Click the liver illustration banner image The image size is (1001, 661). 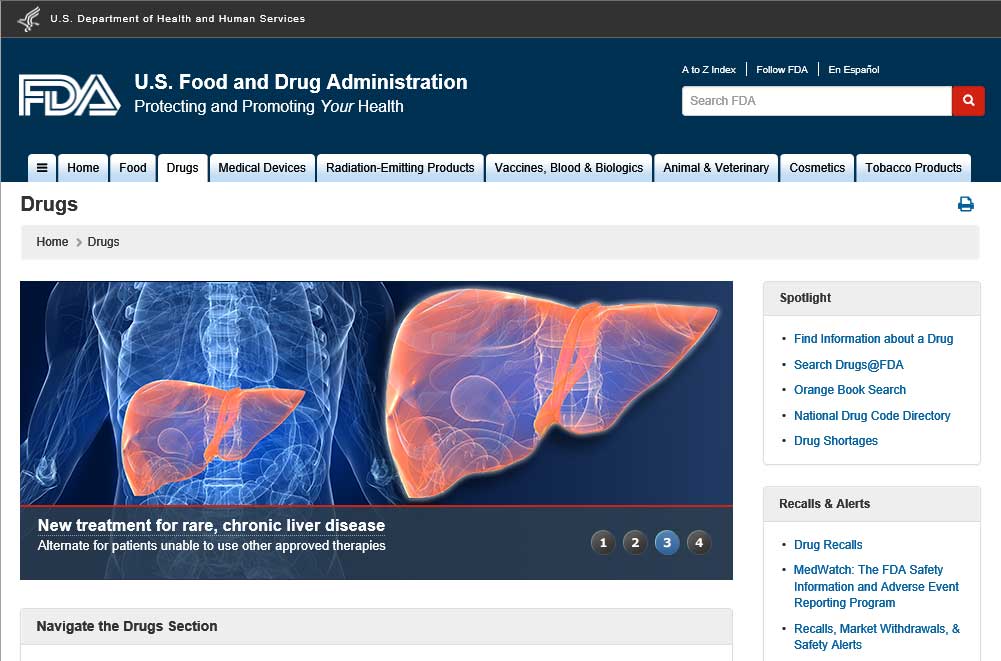point(376,390)
